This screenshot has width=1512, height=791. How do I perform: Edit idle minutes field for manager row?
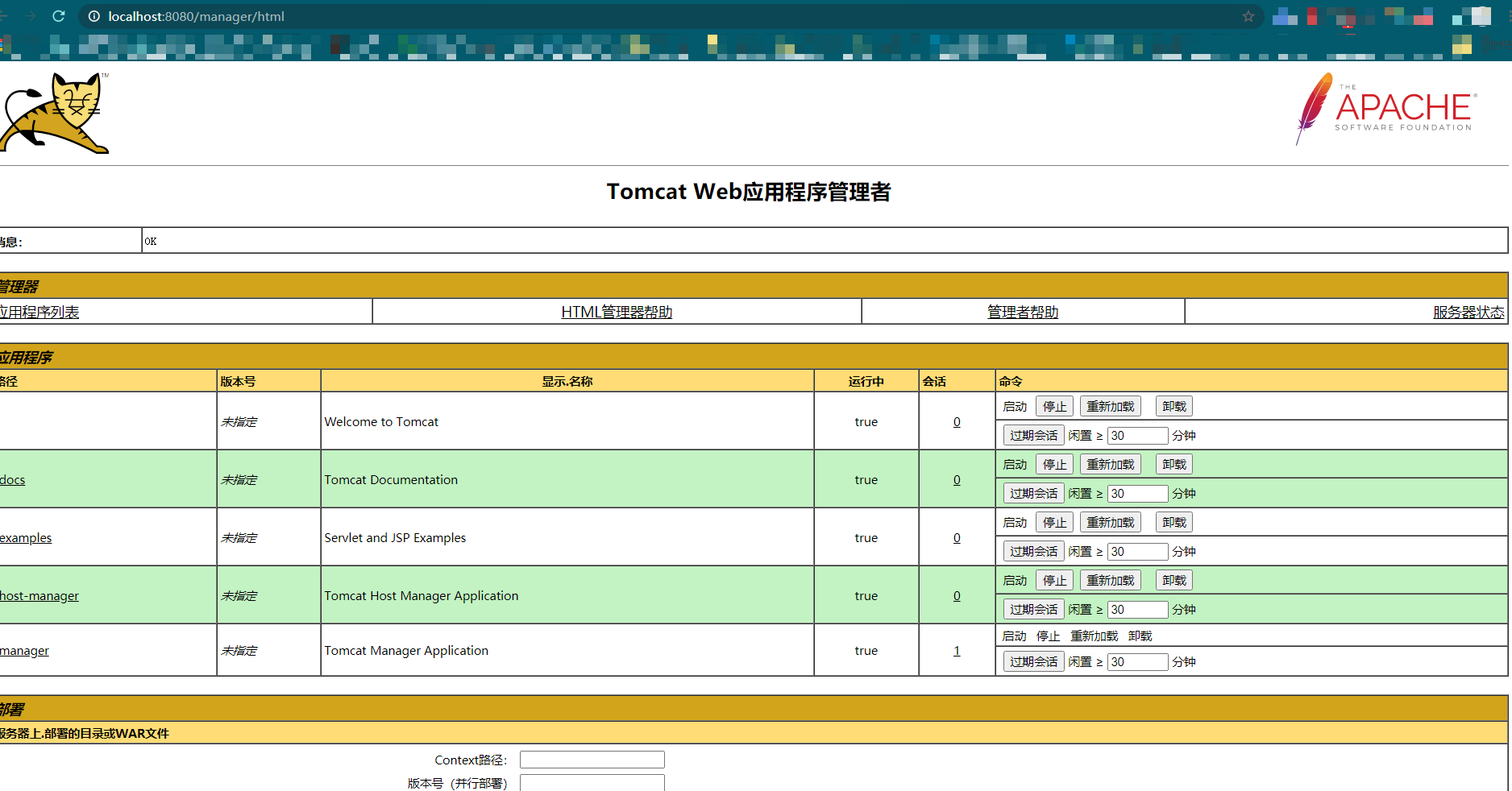pyautogui.click(x=1138, y=662)
